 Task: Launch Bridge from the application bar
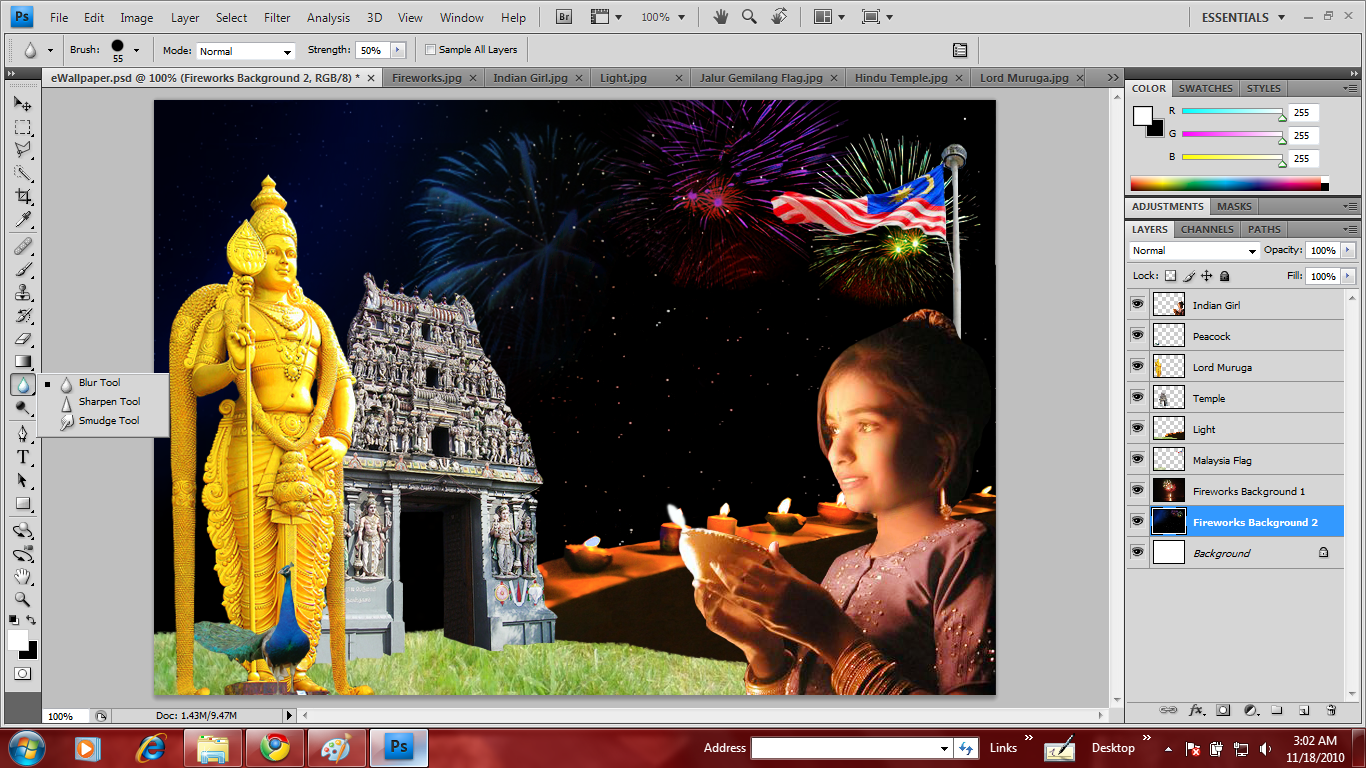pos(564,17)
